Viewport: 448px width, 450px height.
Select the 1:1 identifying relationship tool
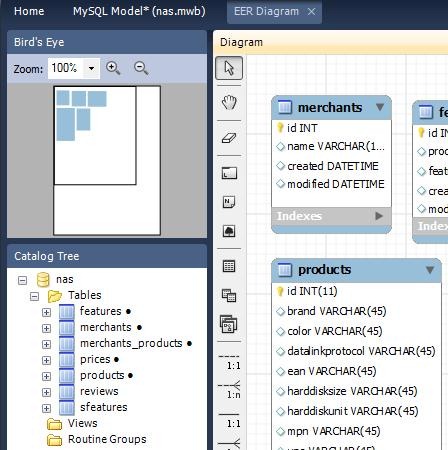[229, 421]
